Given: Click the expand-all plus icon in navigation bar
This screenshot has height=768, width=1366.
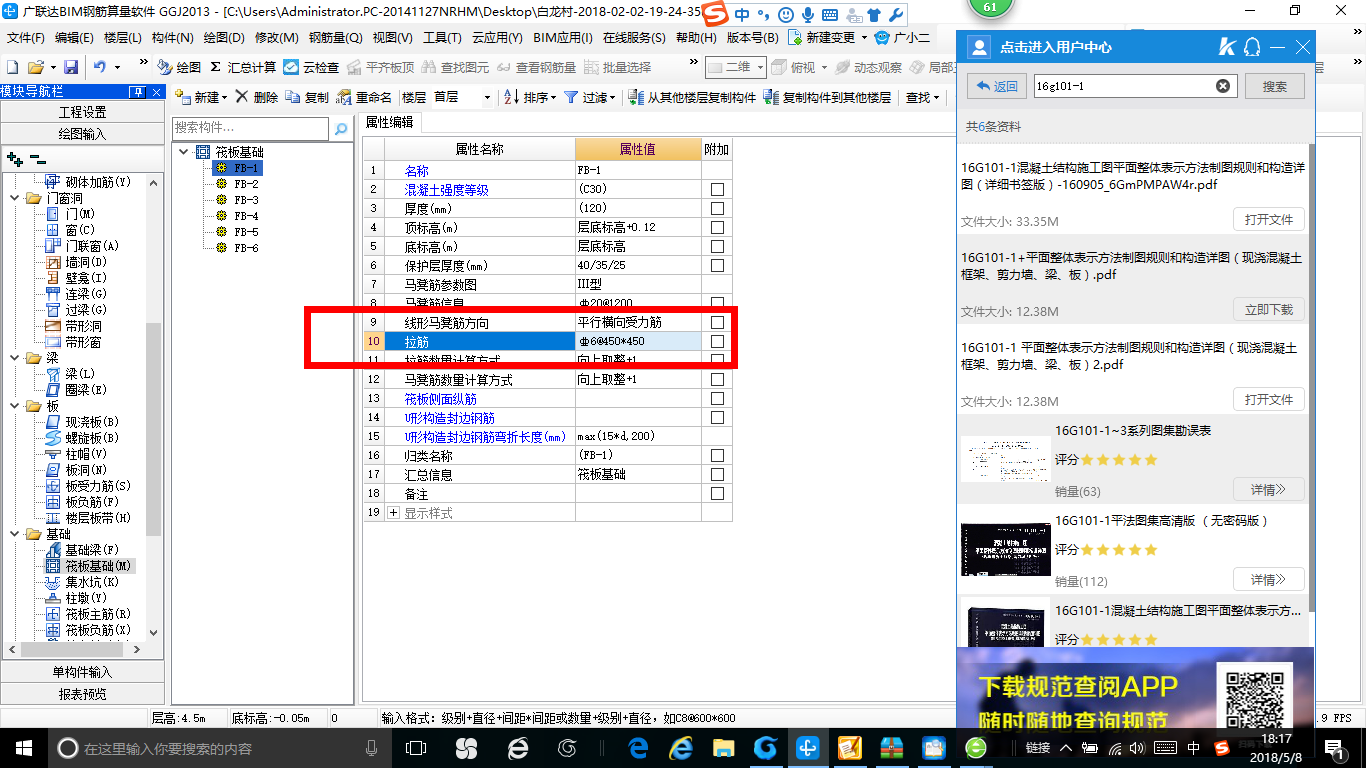Looking at the screenshot, I should click(x=14, y=159).
